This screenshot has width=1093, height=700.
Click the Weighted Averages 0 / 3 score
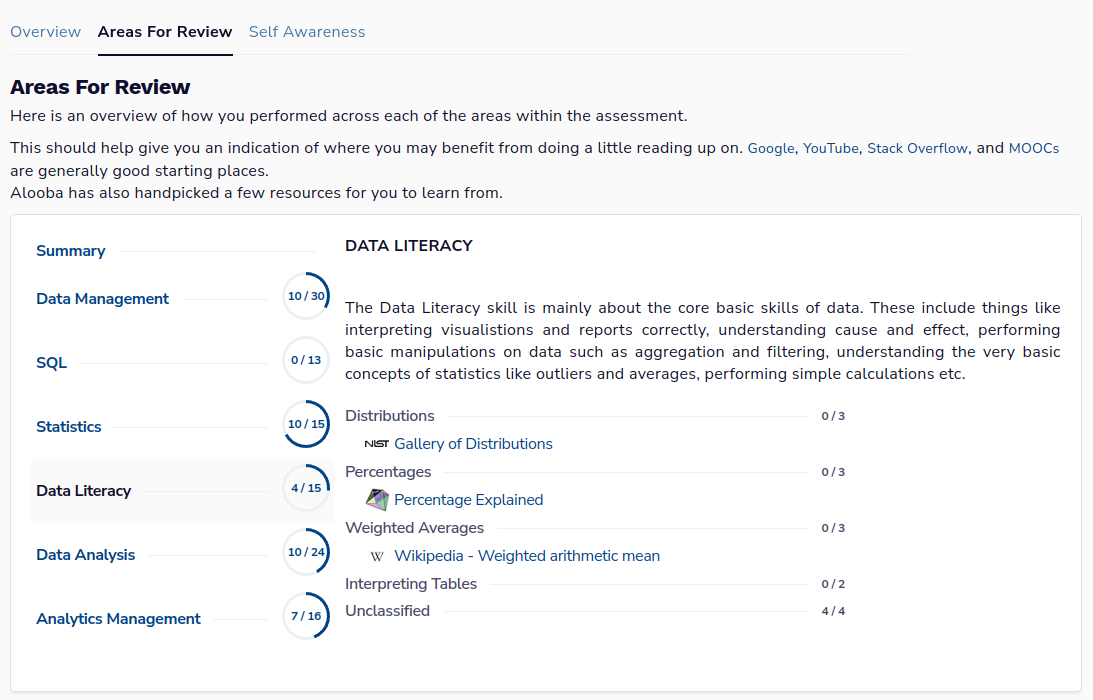[x=833, y=528]
